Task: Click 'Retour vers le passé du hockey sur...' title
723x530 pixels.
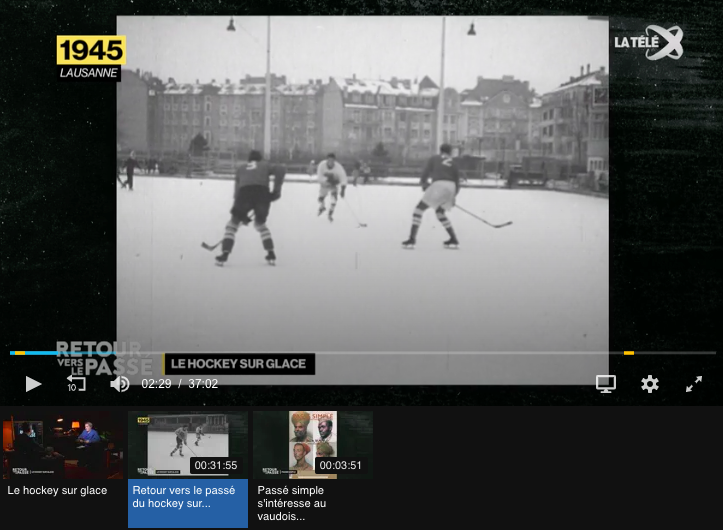Action: [184, 497]
